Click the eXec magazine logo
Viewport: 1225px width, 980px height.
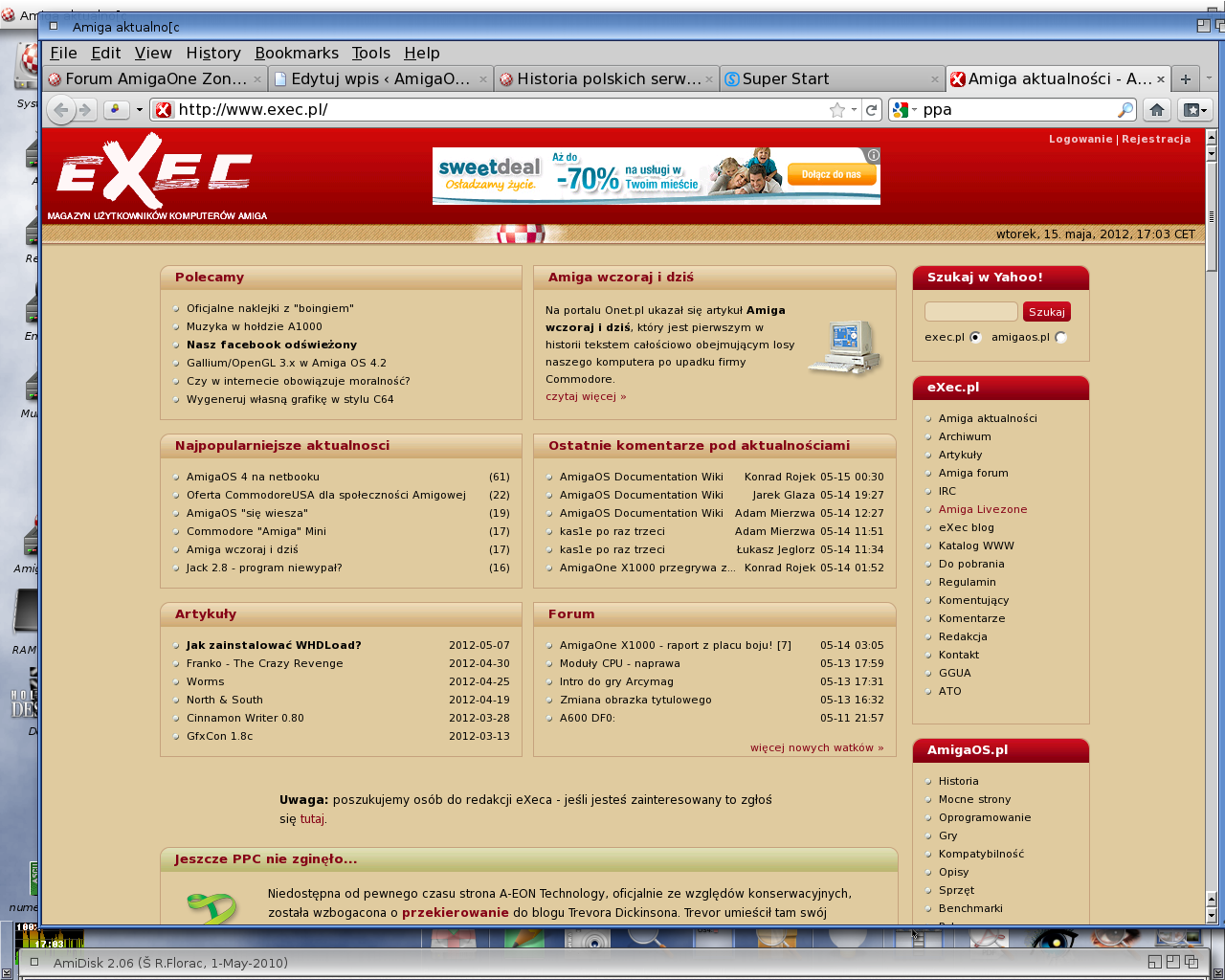156,177
